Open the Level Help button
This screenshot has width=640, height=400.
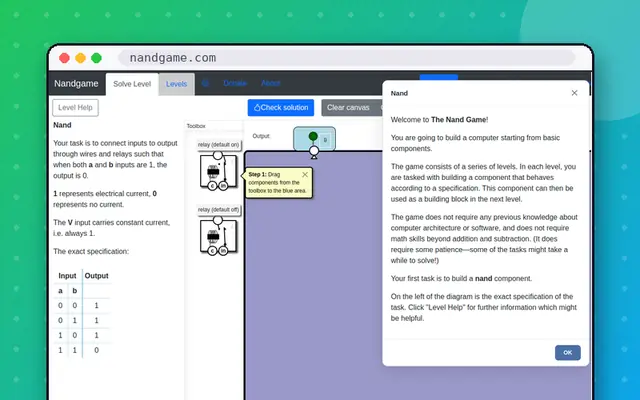click(x=76, y=108)
